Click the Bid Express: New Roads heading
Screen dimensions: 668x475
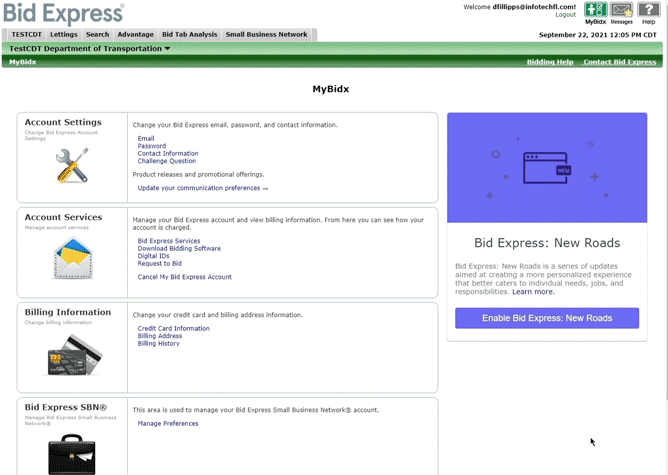click(x=547, y=243)
